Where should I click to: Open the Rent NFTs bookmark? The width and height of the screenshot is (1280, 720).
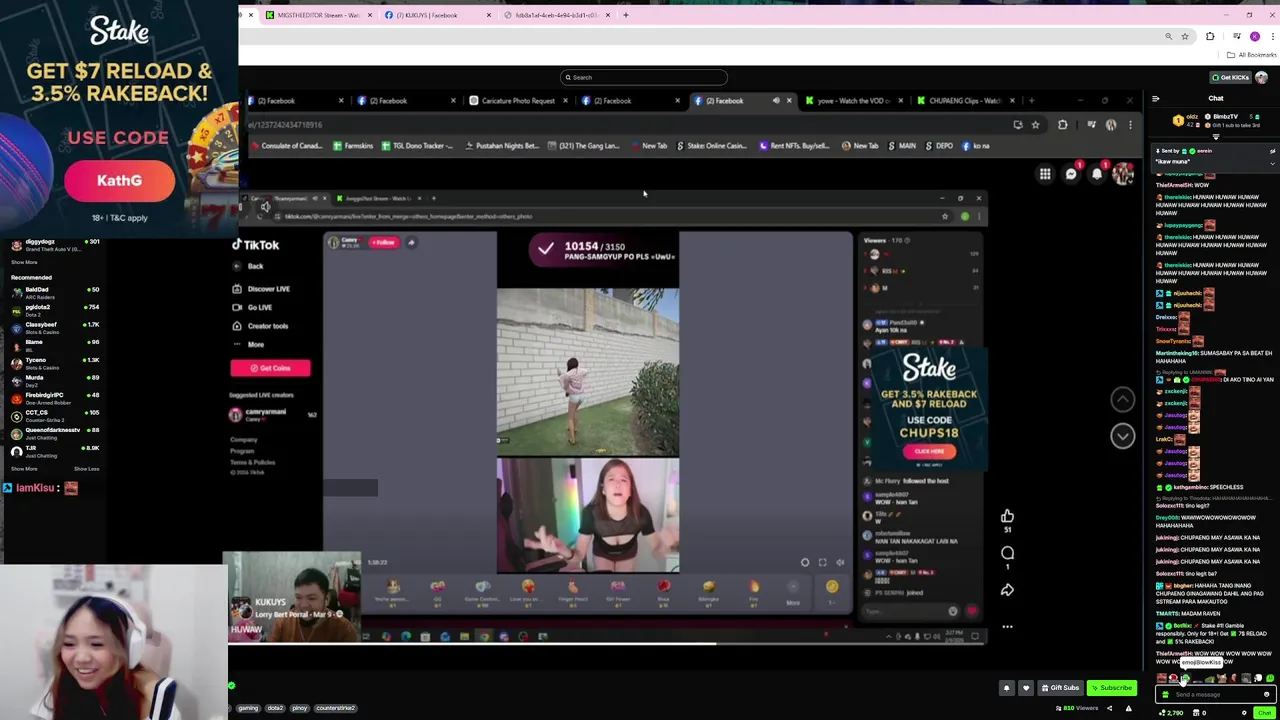pyautogui.click(x=794, y=146)
